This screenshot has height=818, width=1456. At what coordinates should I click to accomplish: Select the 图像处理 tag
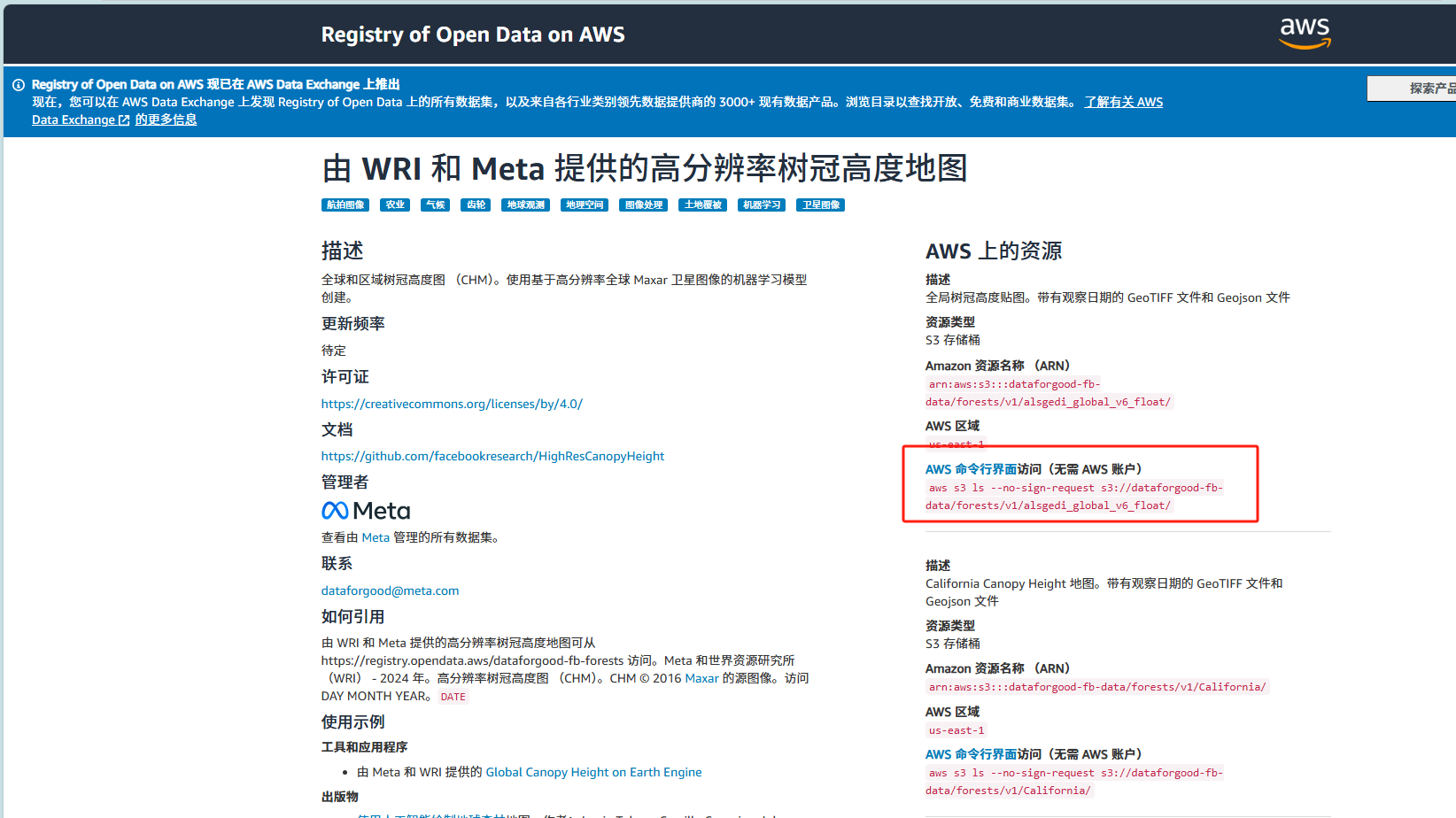[644, 204]
